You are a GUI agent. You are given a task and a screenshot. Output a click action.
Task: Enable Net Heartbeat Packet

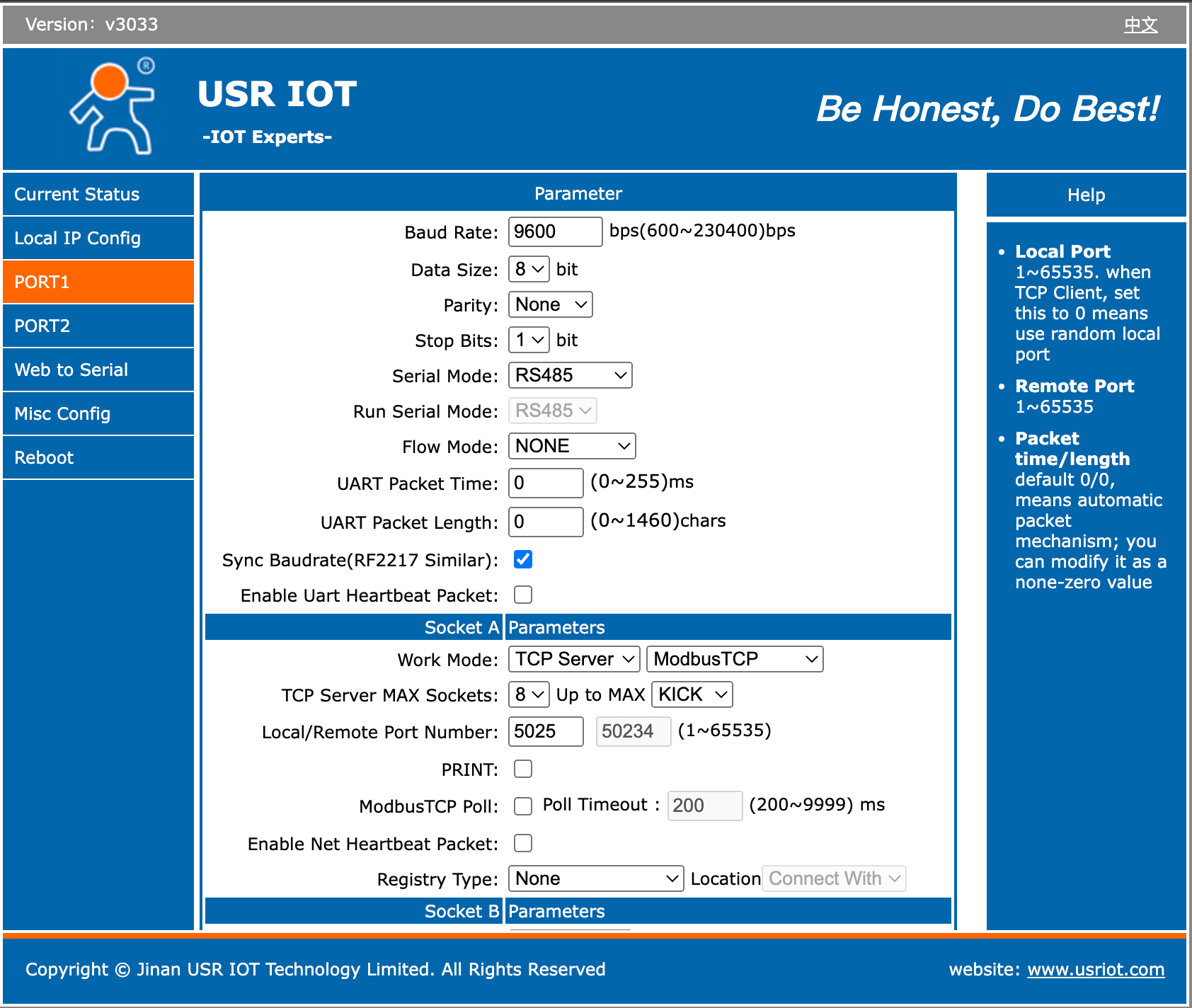tap(522, 842)
